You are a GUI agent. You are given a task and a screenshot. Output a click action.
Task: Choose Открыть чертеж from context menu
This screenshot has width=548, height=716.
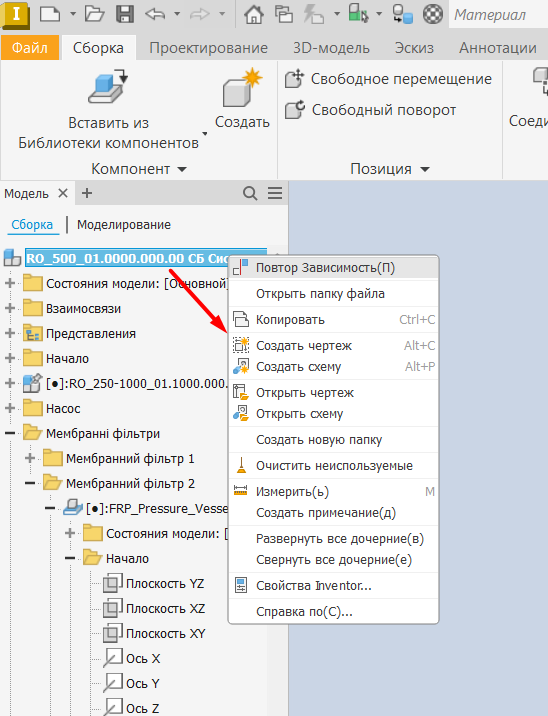click(x=333, y=393)
